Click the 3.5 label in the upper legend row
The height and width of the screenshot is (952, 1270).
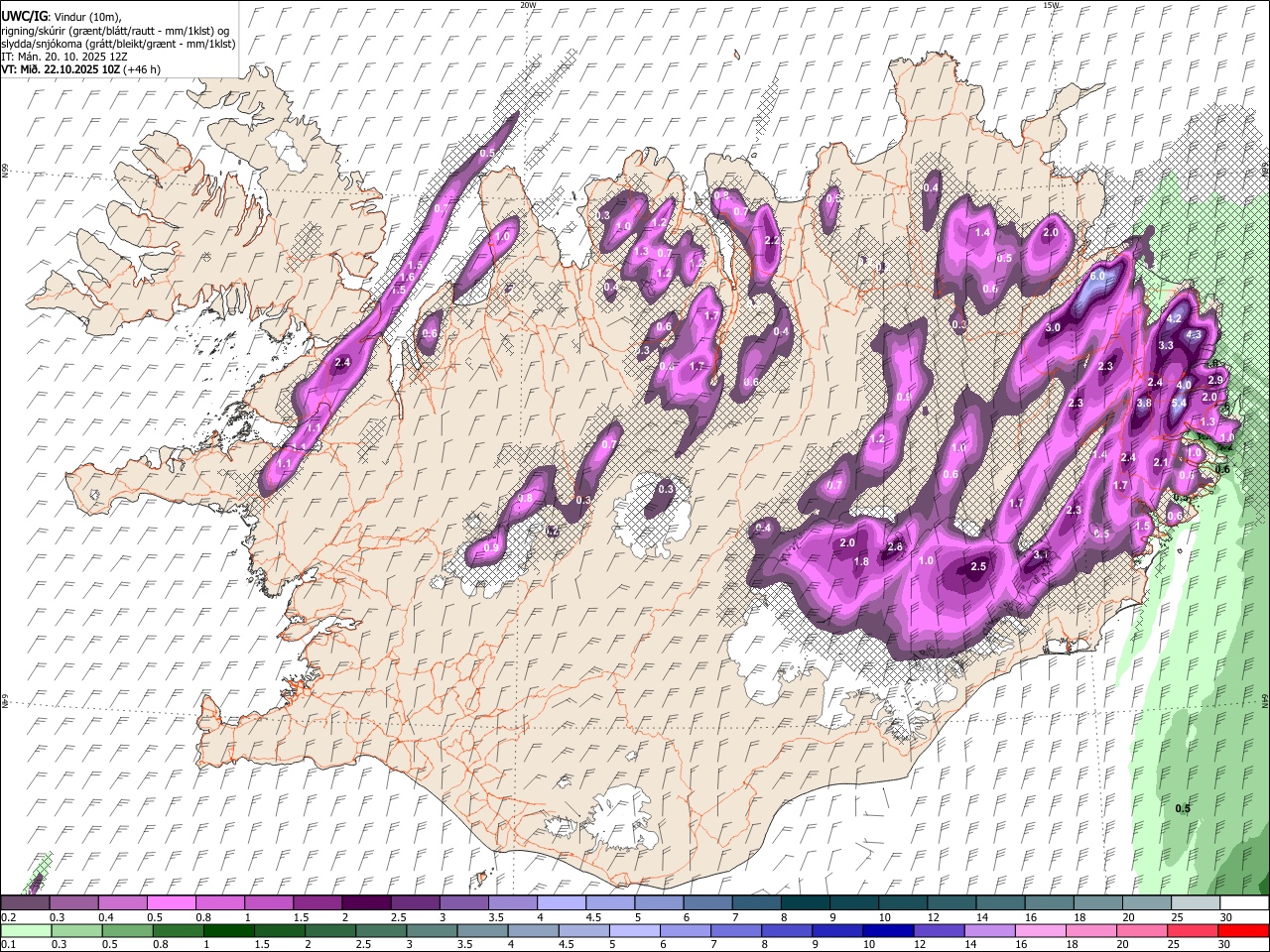(496, 917)
